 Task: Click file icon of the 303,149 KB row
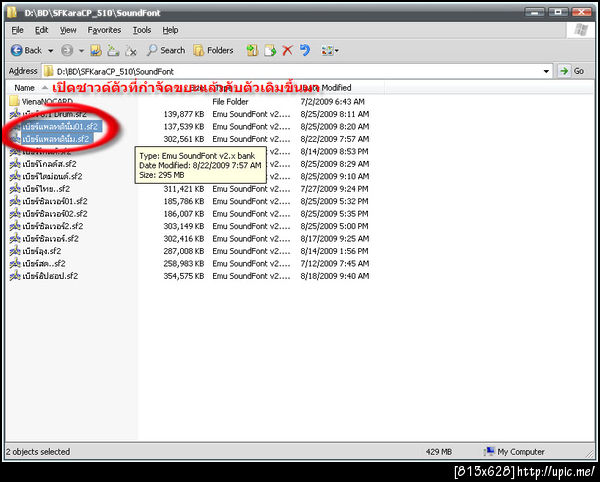point(15,226)
